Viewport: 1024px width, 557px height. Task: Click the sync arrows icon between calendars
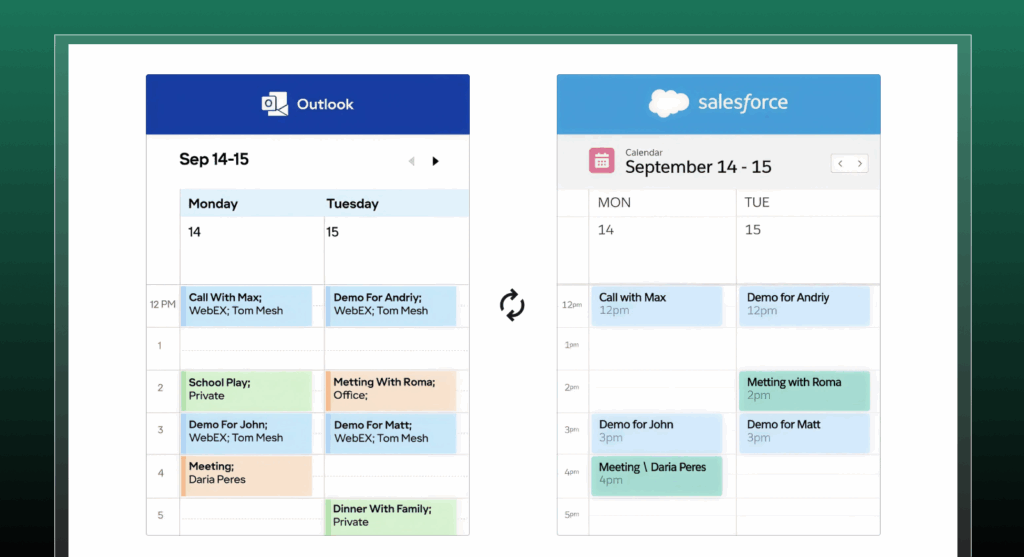pos(512,305)
